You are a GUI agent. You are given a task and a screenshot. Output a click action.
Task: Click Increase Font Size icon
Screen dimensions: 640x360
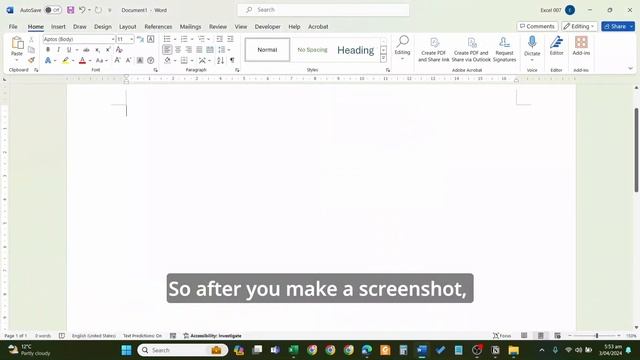118,60
